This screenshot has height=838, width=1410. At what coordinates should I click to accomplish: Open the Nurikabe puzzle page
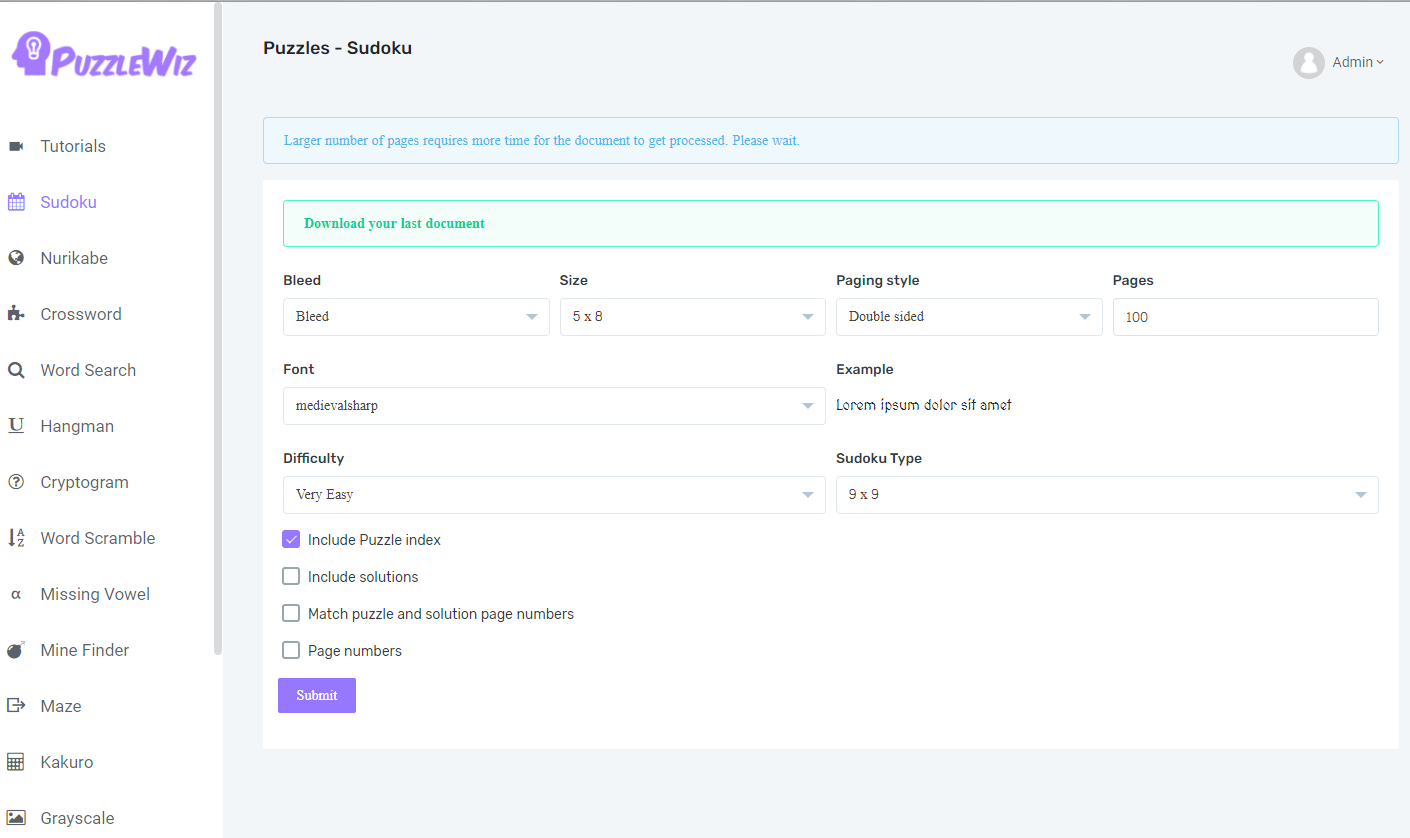pyautogui.click(x=74, y=258)
